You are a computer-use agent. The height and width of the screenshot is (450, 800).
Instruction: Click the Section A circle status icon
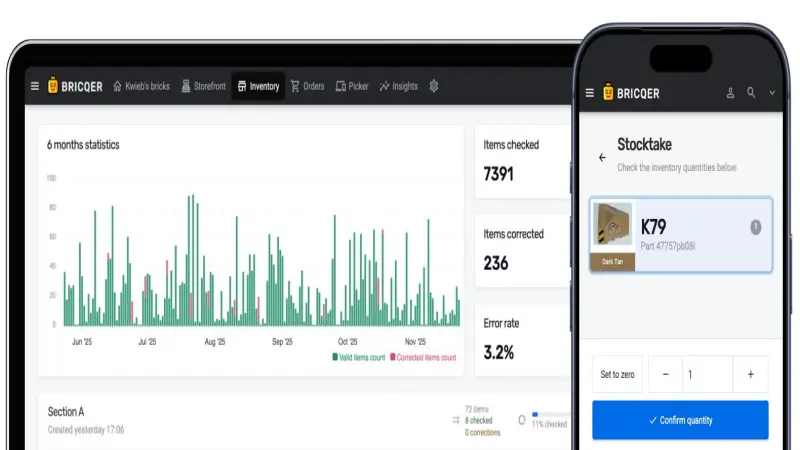point(521,420)
